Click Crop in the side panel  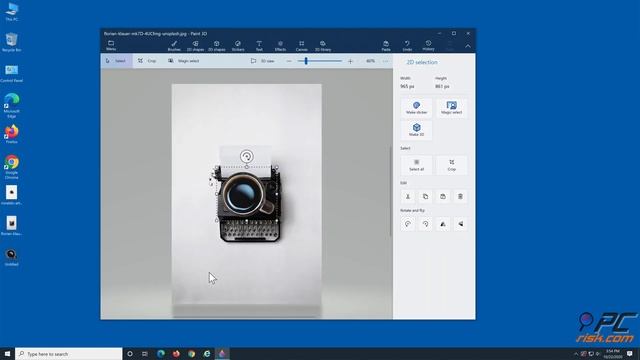tap(451, 165)
